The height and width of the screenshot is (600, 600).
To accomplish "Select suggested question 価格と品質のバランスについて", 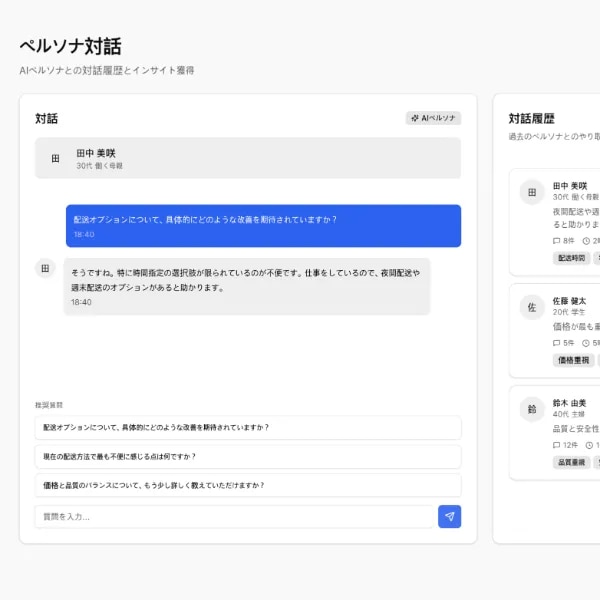I will click(248, 485).
